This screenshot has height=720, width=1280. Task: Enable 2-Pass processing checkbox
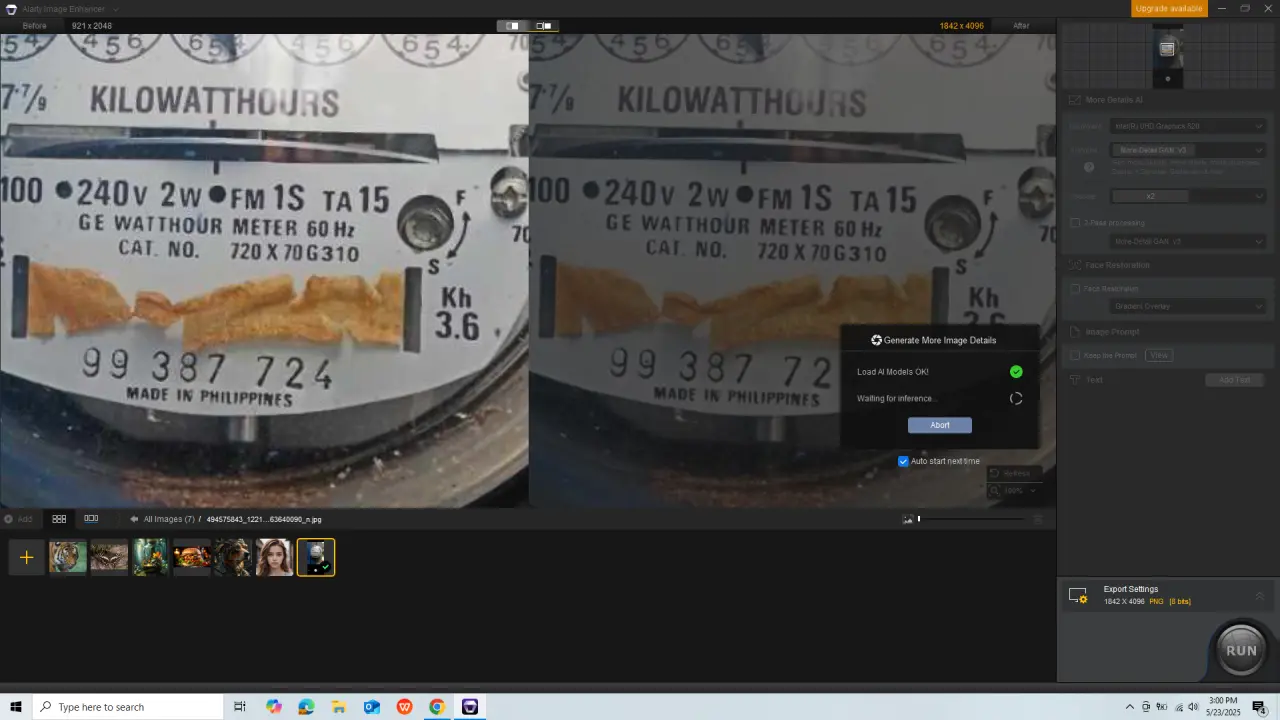click(1076, 223)
